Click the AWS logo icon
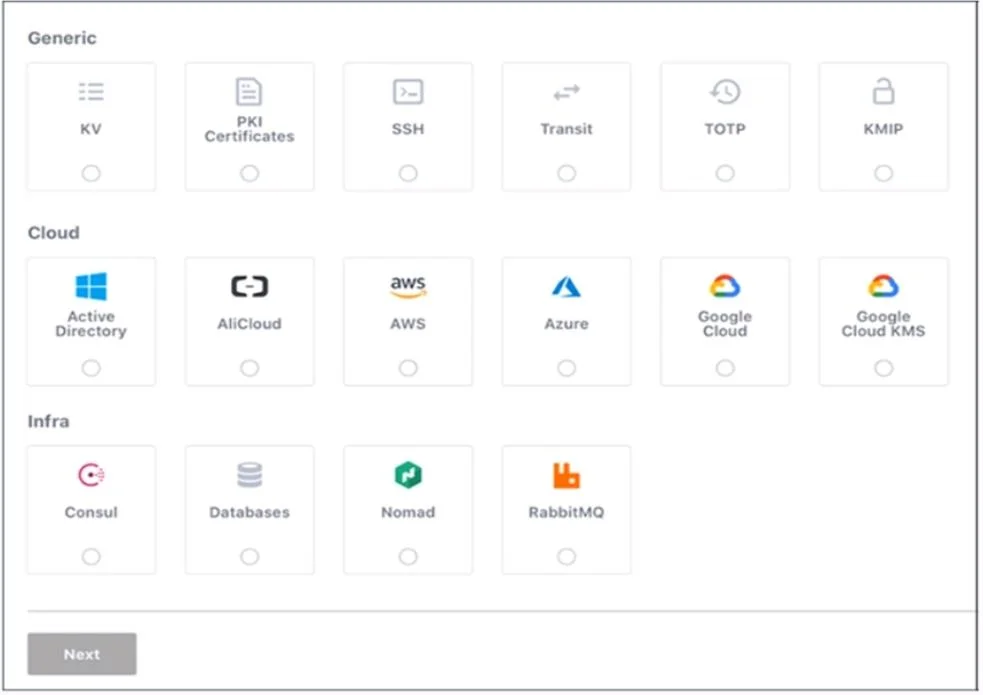The width and height of the screenshot is (983, 695). pos(408,286)
